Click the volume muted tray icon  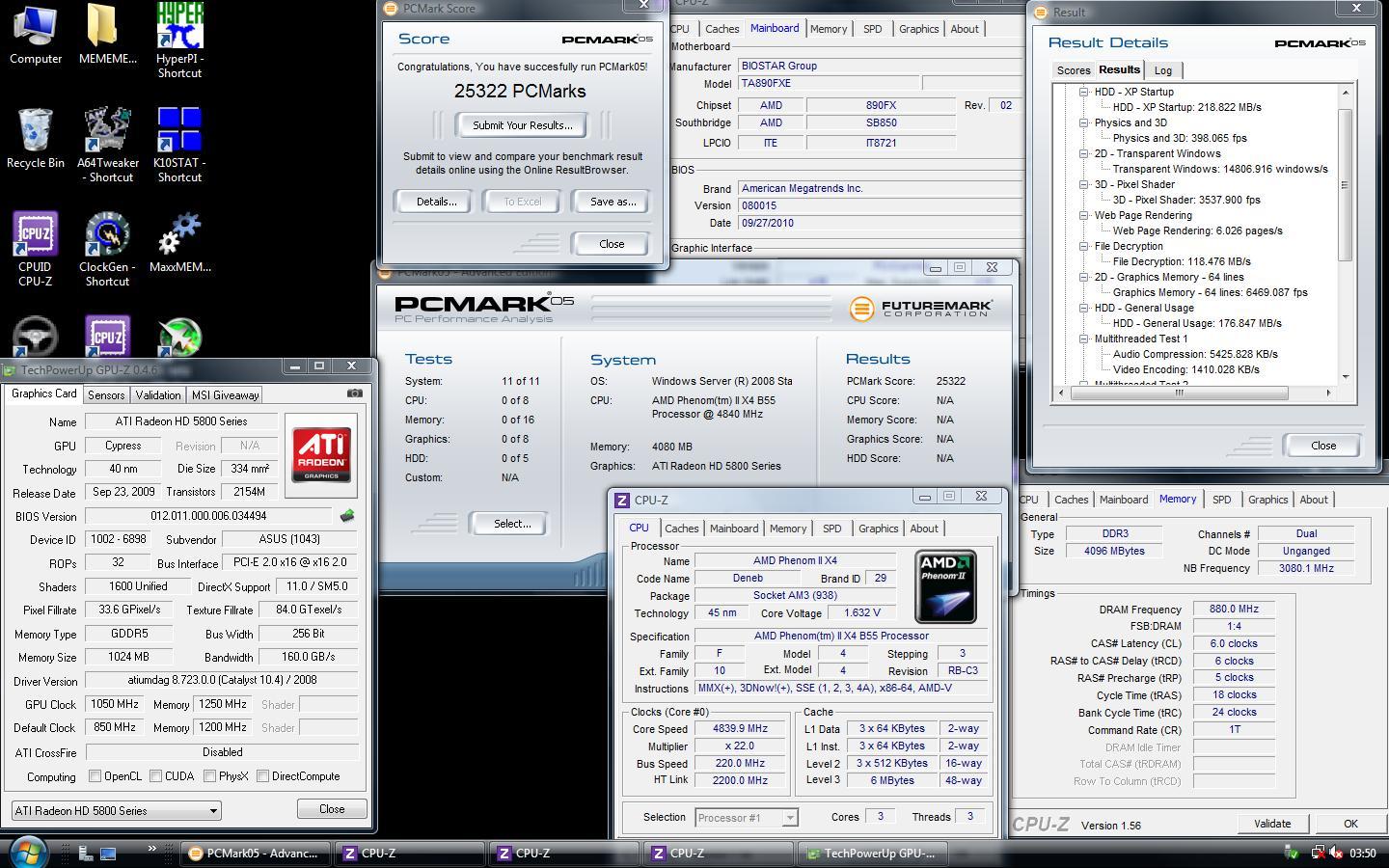pyautogui.click(x=1337, y=853)
